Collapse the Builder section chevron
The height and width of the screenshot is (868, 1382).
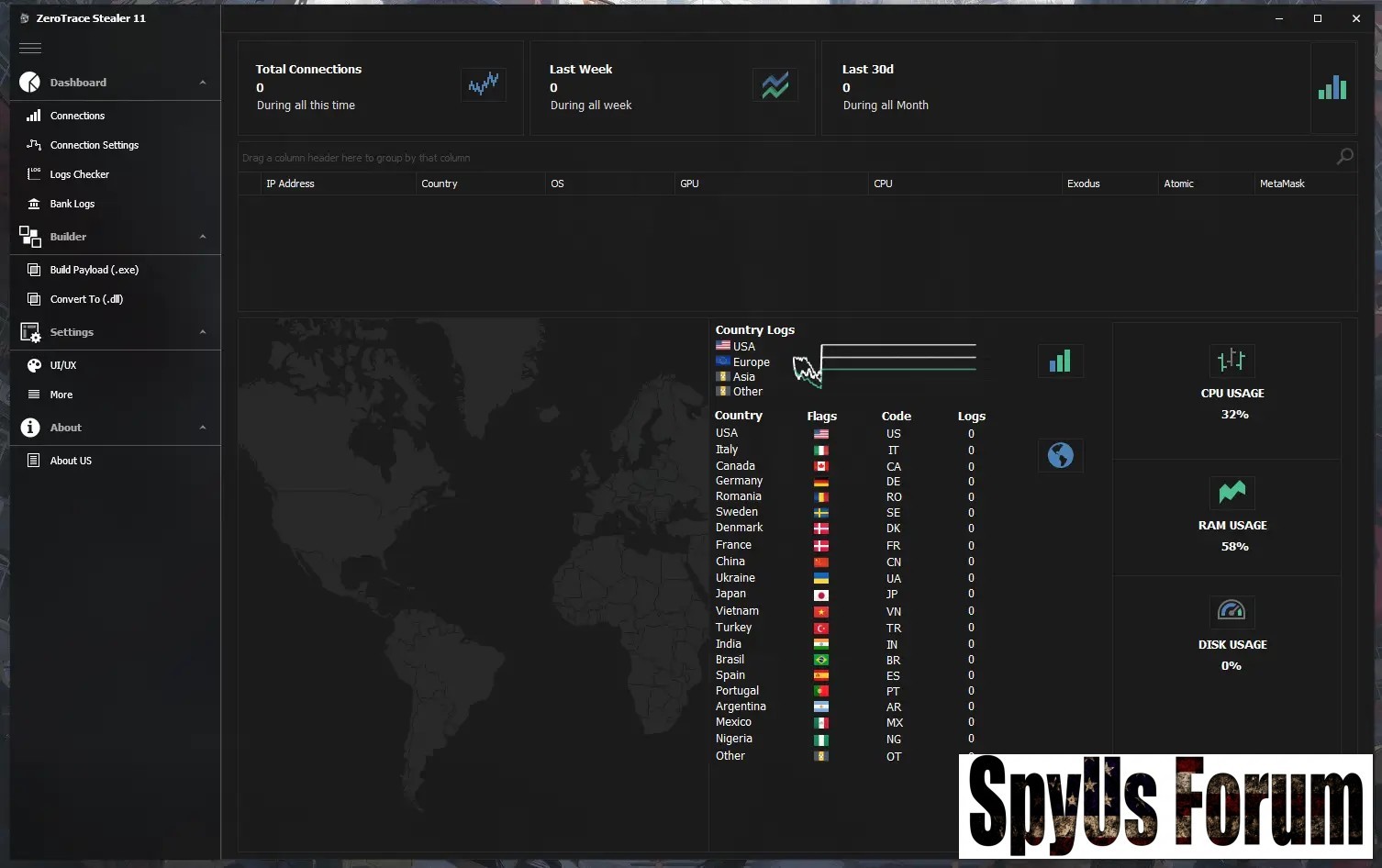(x=203, y=237)
